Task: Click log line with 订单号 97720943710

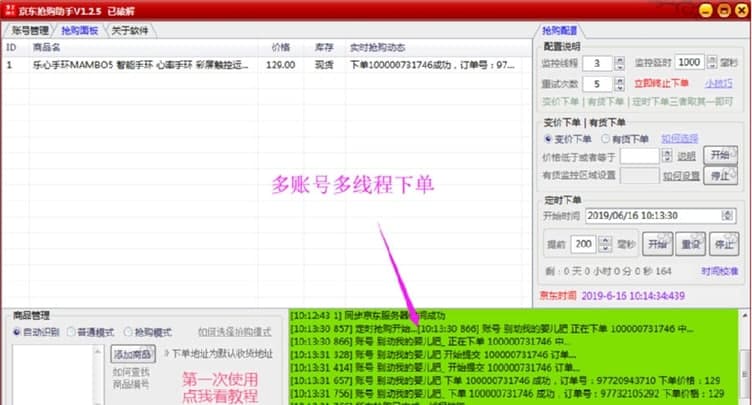Action: pyautogui.click(x=507, y=381)
